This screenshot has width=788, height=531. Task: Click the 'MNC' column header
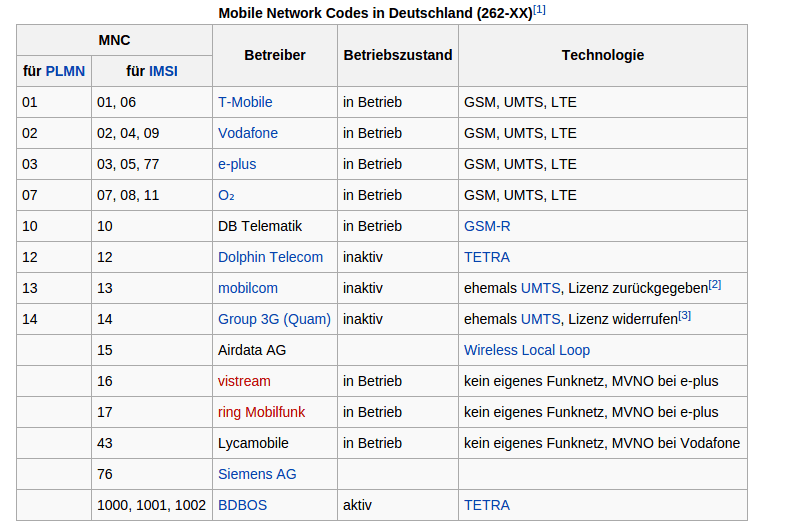click(115, 40)
